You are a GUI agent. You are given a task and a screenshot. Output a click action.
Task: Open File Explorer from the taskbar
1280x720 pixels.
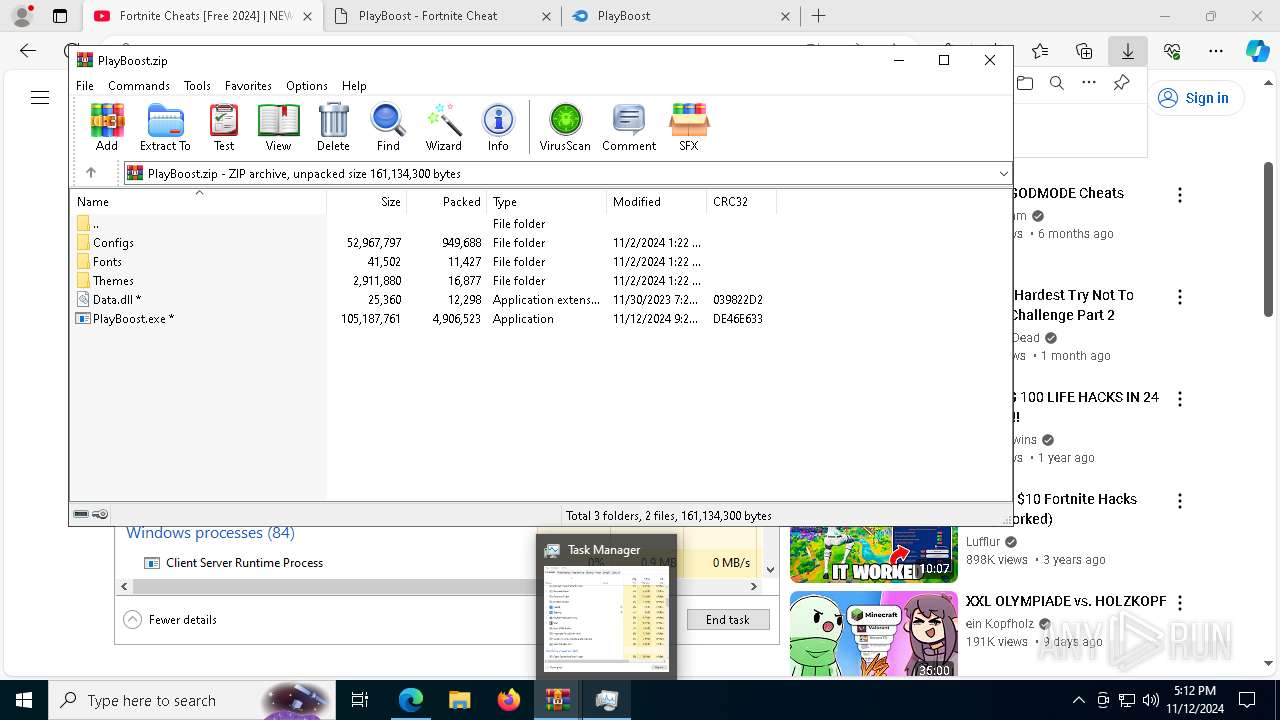pyautogui.click(x=459, y=700)
